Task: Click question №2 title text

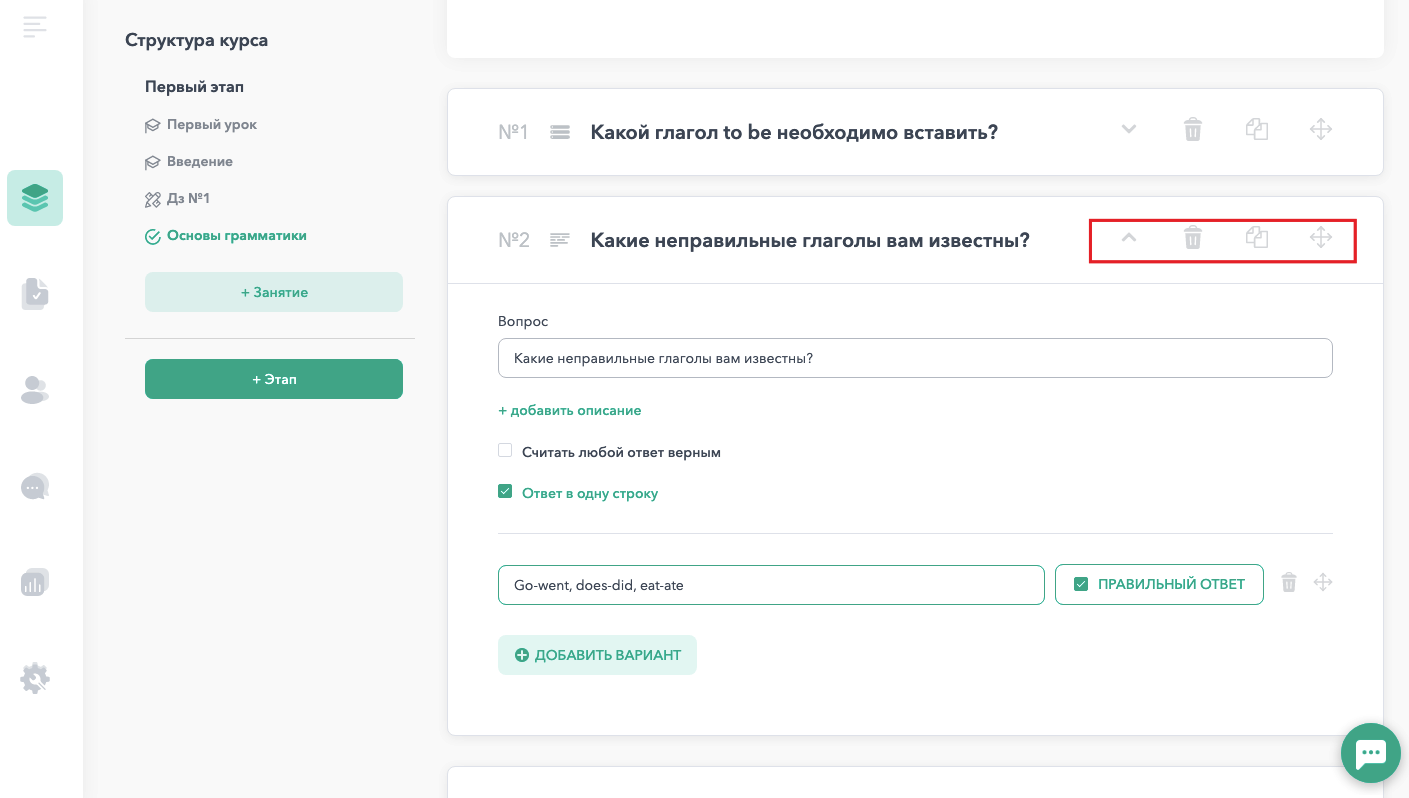Action: tap(810, 240)
